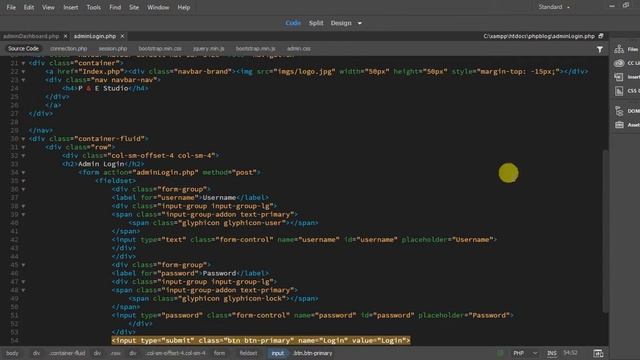This screenshot has width=640, height=360.
Task: Open the File menu
Action: 11,7
